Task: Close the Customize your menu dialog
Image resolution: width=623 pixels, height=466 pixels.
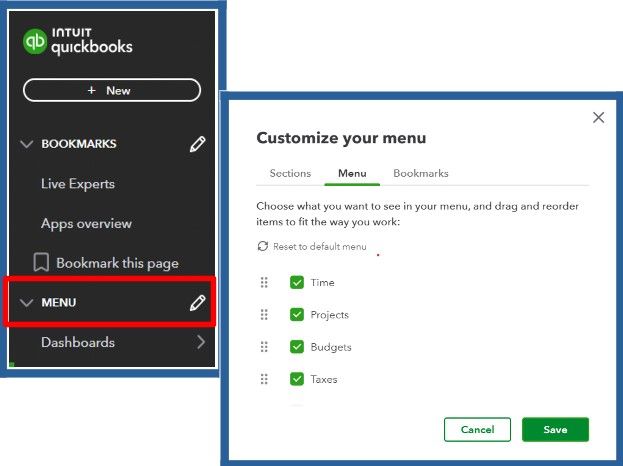Action: point(598,117)
